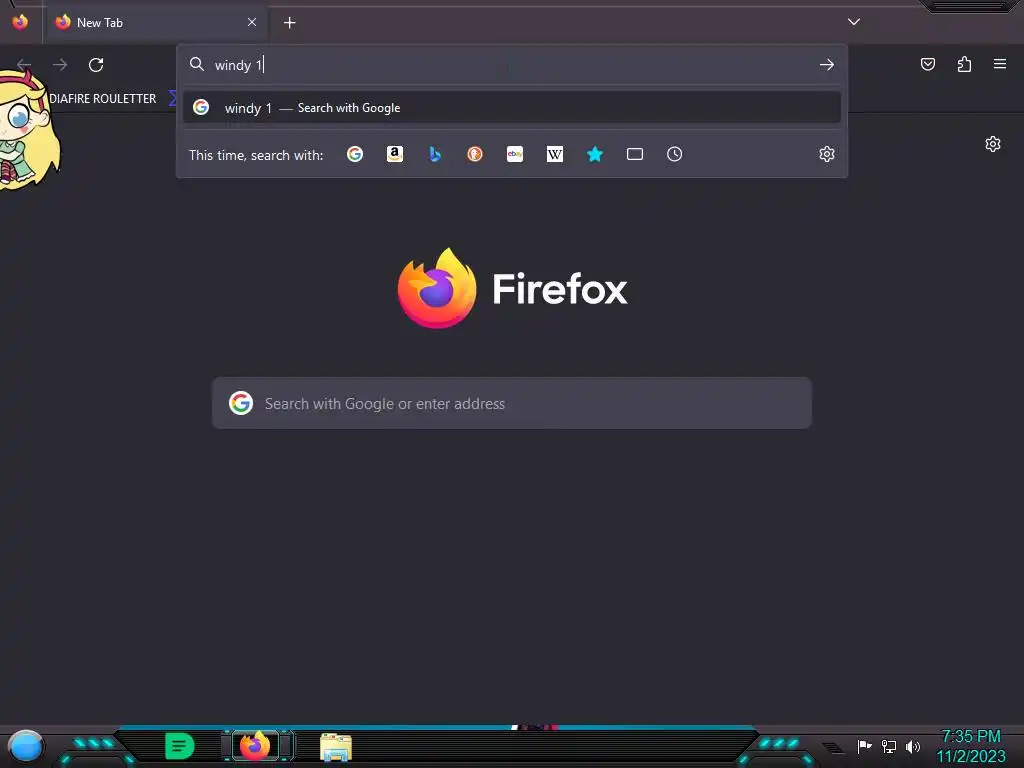Expand the list all tabs chevron
1024x768 pixels.
click(854, 22)
